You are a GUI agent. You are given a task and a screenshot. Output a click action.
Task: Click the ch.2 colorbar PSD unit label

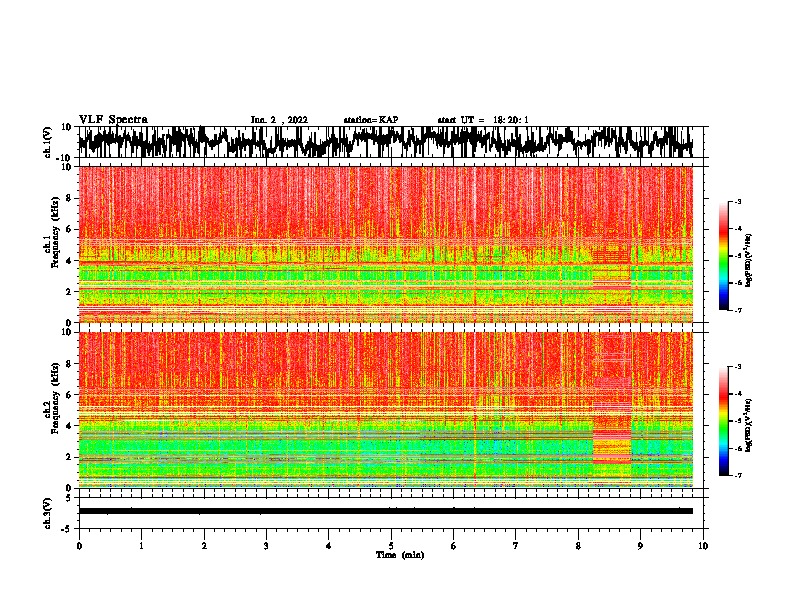click(749, 425)
